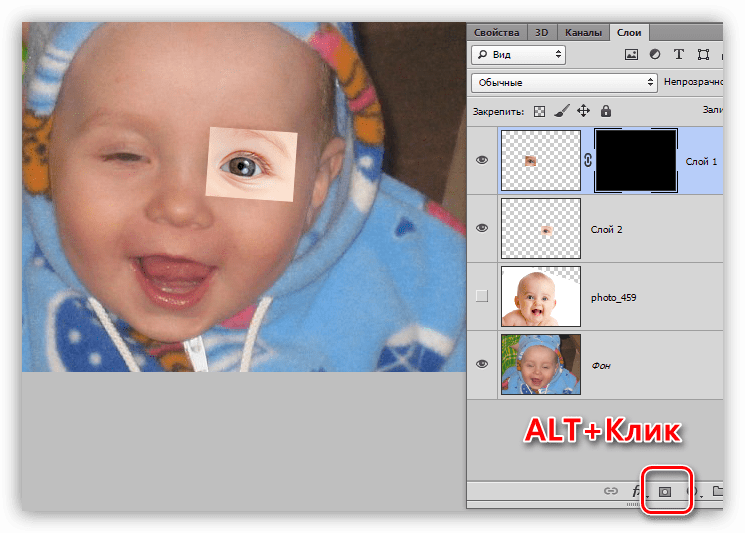The height and width of the screenshot is (533, 745).
Task: Select the photo_459 layer thumbnail
Action: click(541, 296)
